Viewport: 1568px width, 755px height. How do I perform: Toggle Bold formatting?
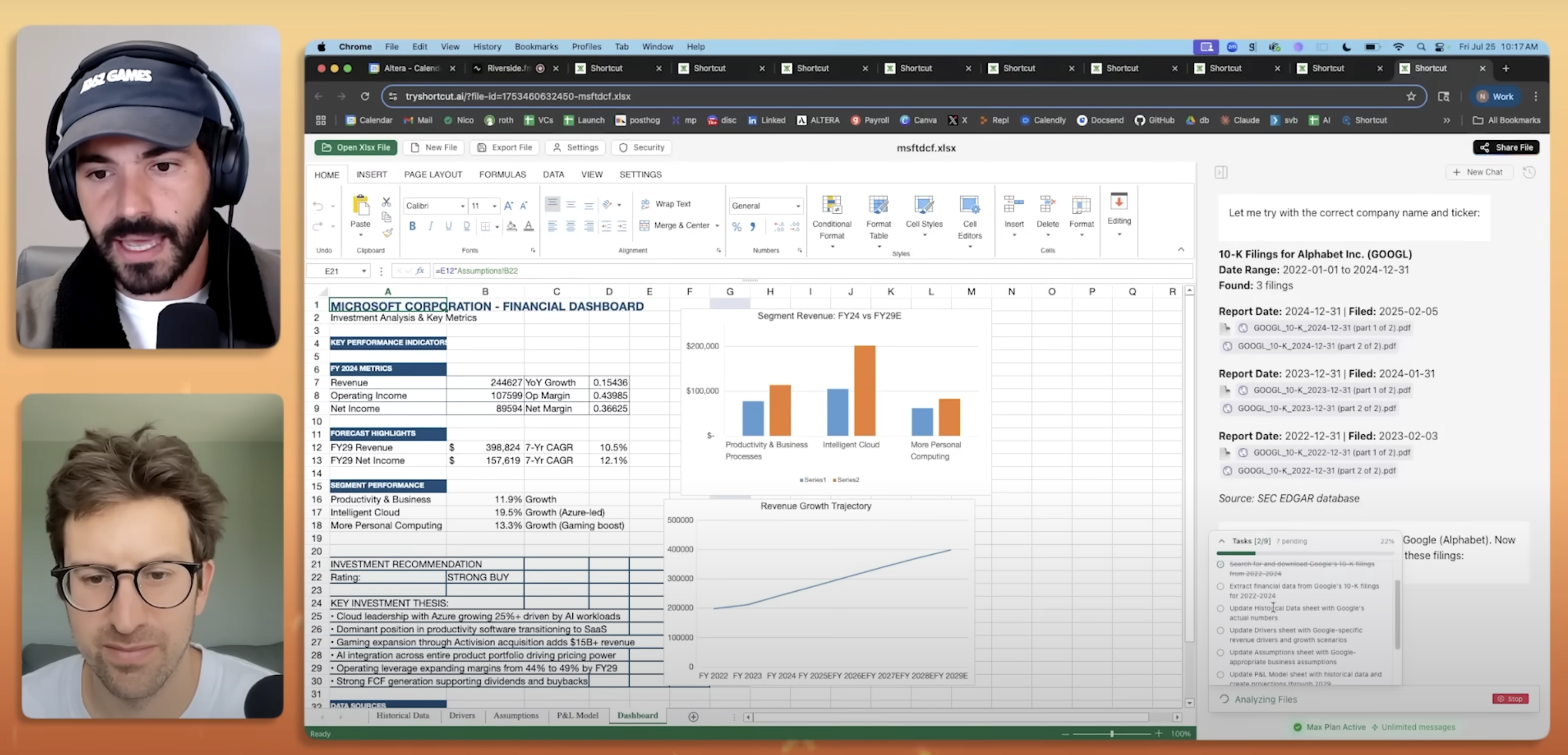[x=413, y=226]
